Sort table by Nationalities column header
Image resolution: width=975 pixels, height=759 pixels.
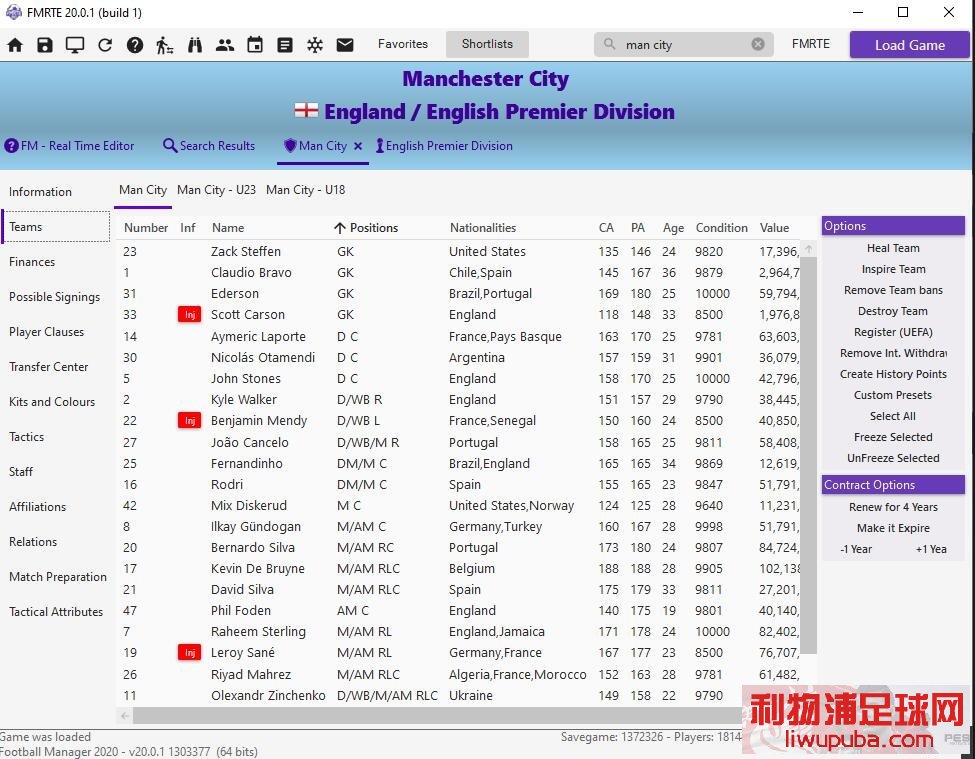[483, 228]
